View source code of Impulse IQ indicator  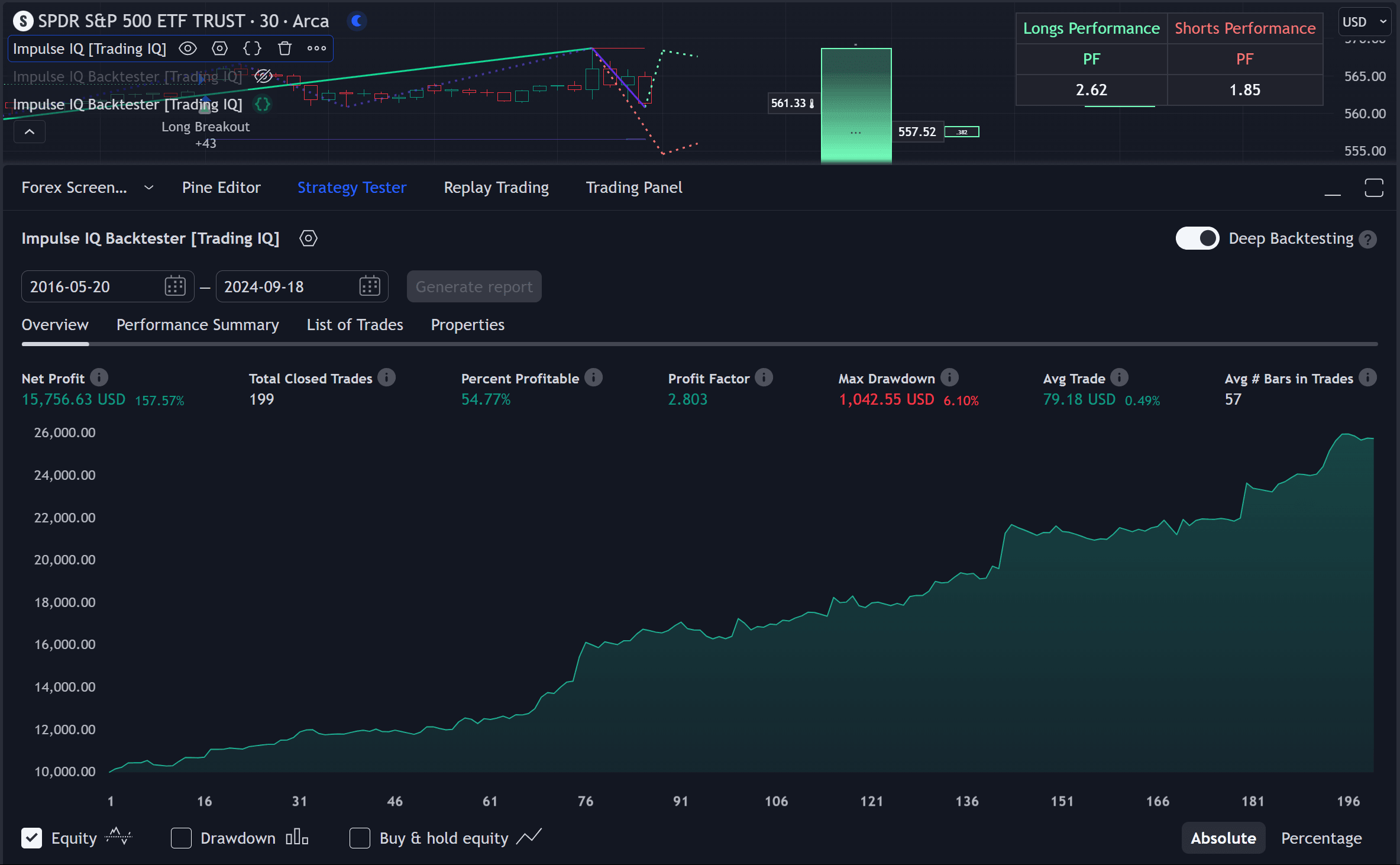tap(253, 49)
